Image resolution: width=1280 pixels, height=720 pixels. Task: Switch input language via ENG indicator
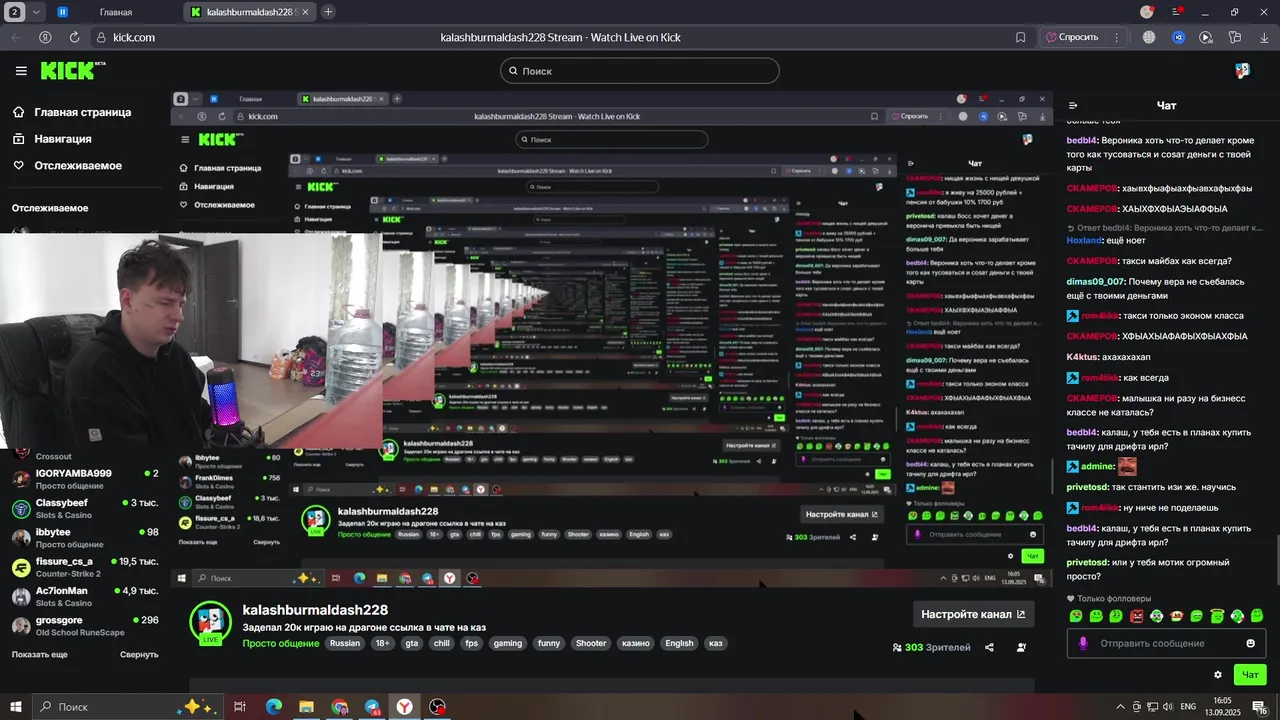(1188, 707)
